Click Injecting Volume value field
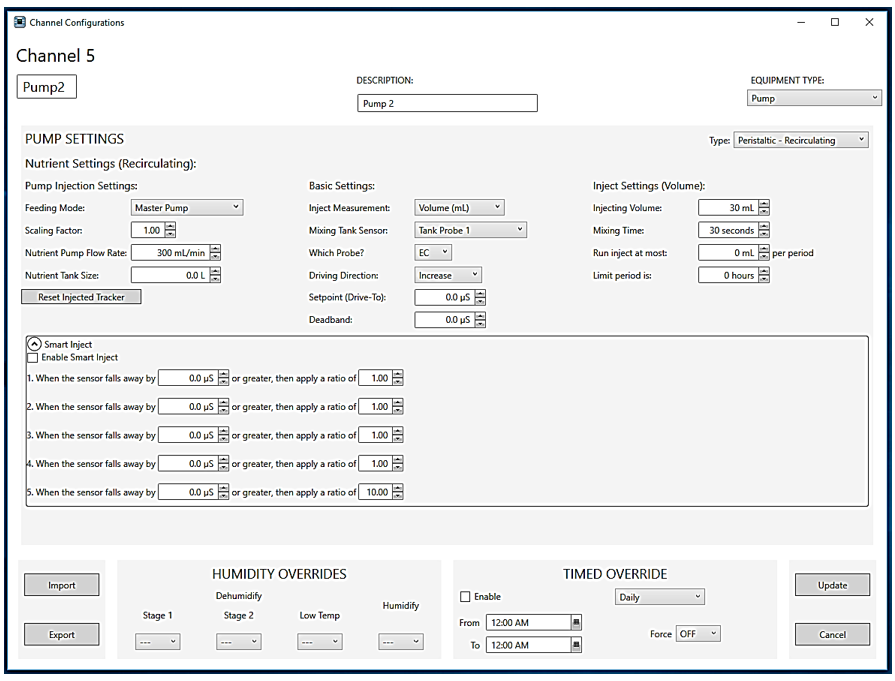This screenshot has width=895, height=681. [x=729, y=208]
